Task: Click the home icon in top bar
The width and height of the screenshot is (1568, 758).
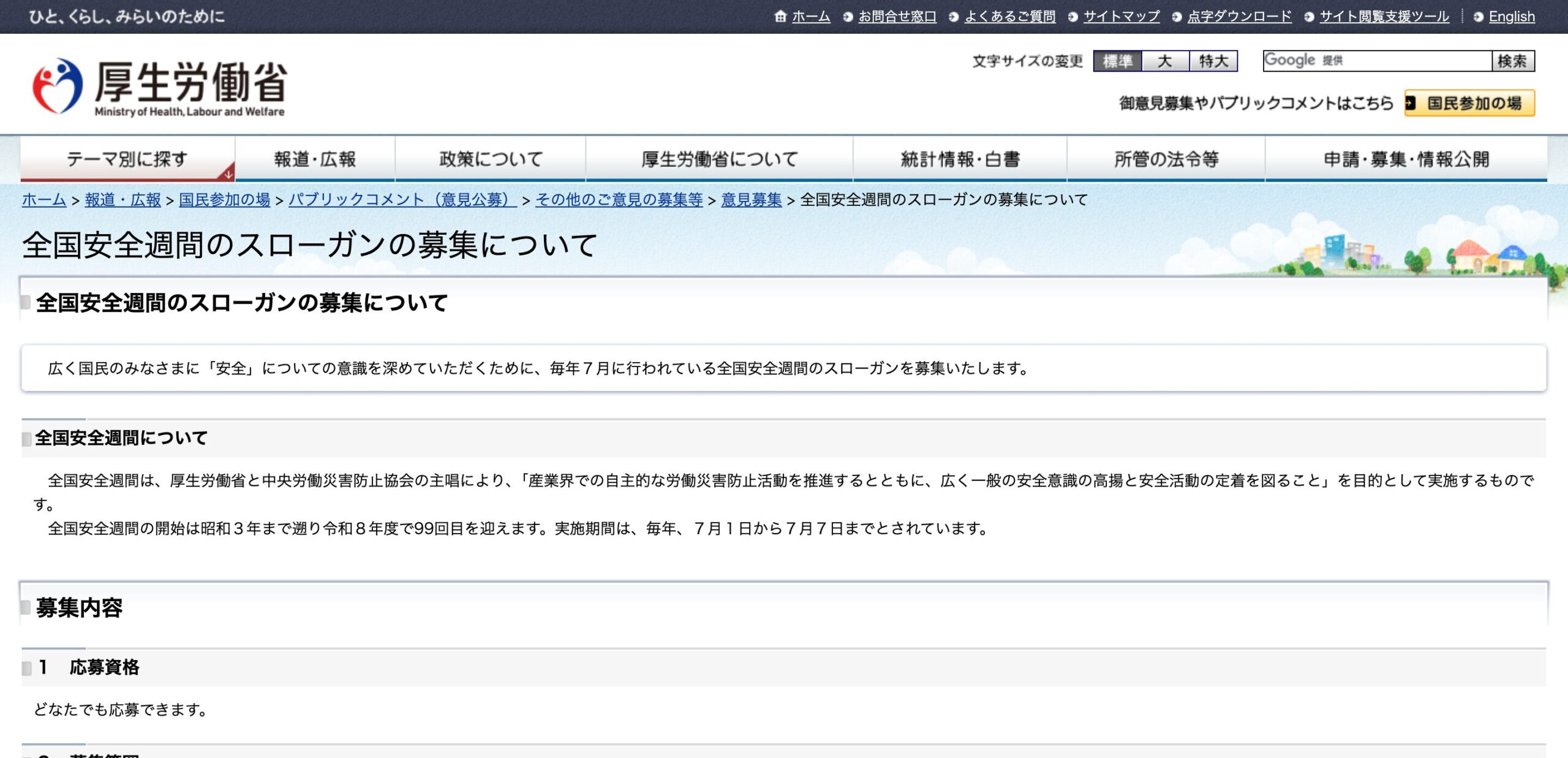Action: pyautogui.click(x=780, y=17)
